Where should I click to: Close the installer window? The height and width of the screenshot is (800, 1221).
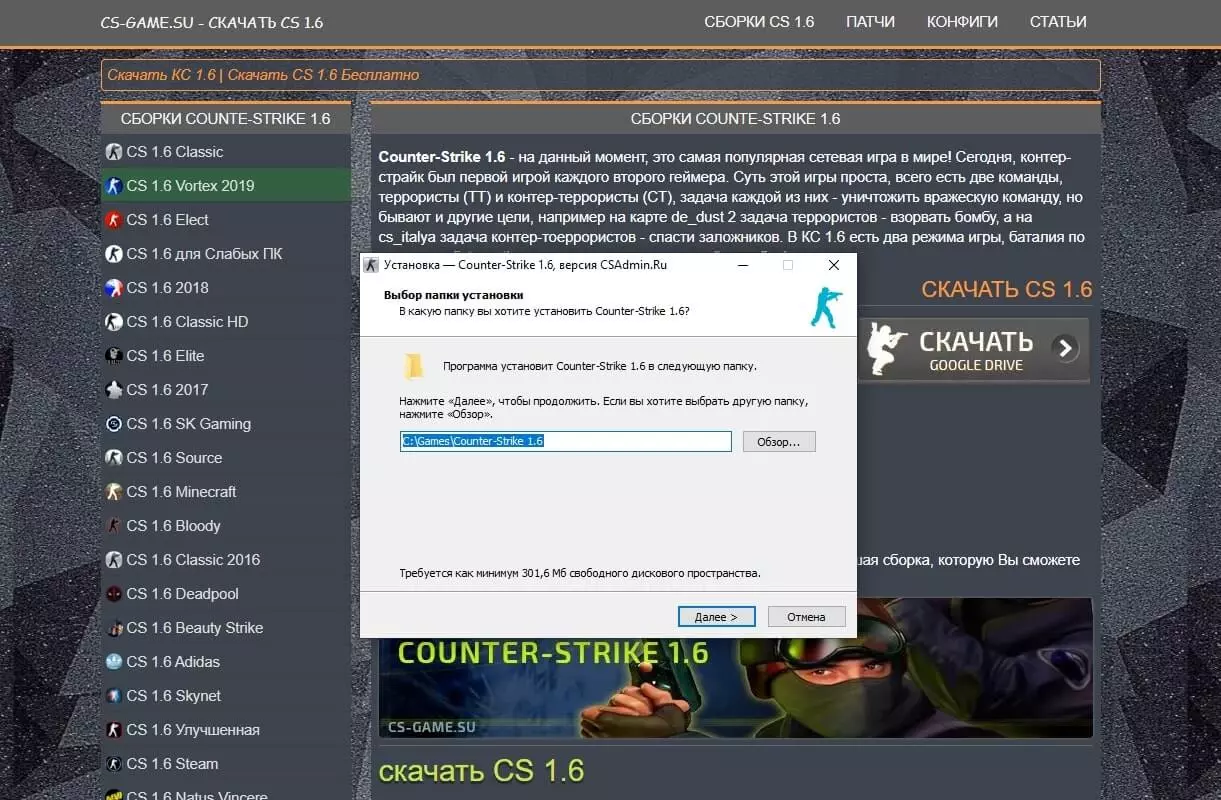click(833, 265)
